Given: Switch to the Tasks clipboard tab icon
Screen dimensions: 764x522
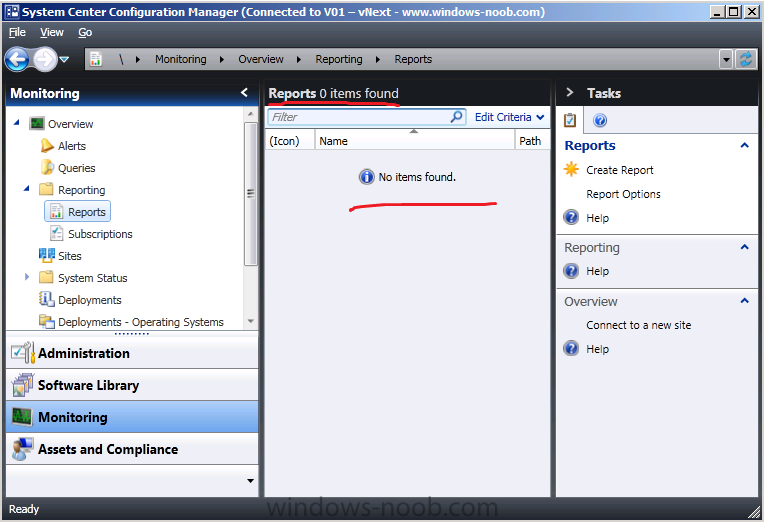Looking at the screenshot, I should pos(570,120).
